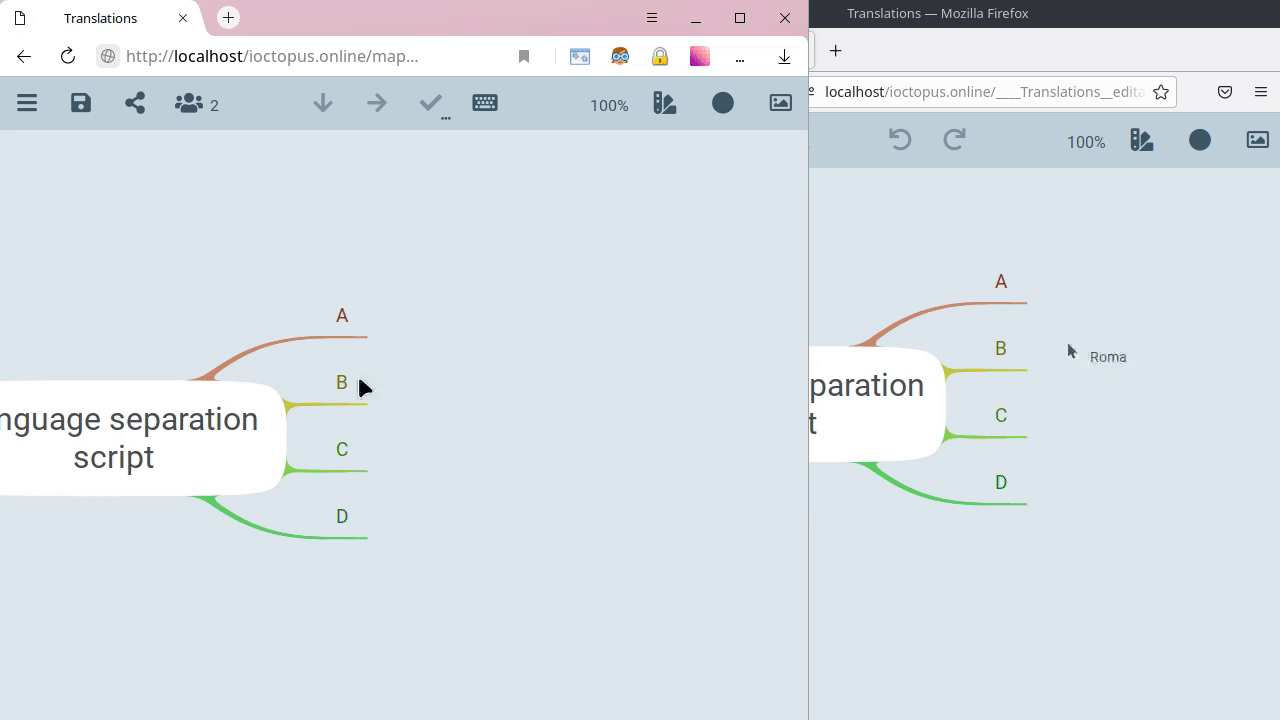1280x720 pixels.
Task: Open a new tab in left browser
Action: click(229, 18)
